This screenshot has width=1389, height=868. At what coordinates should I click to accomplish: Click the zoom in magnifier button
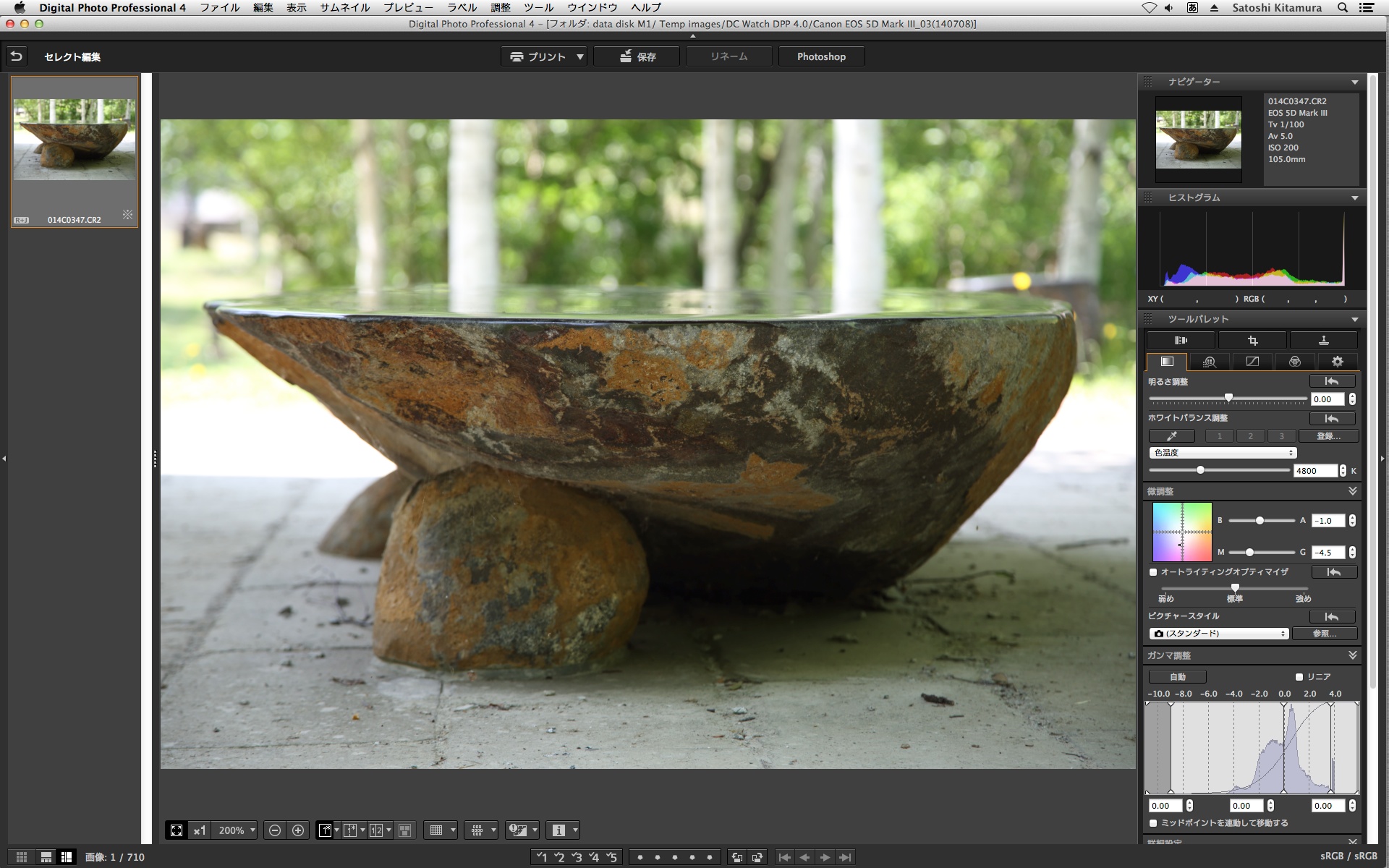click(297, 830)
